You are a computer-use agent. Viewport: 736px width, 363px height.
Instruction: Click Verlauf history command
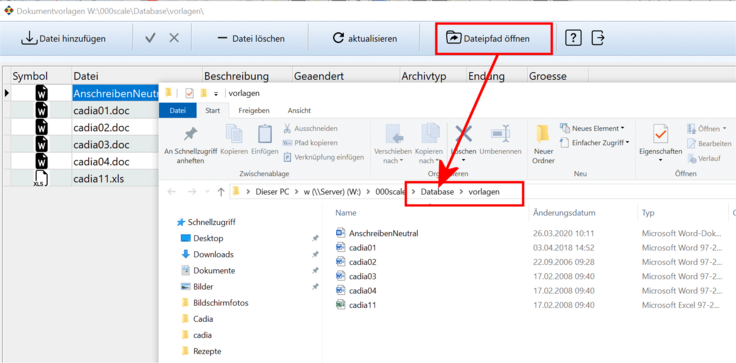coord(704,158)
